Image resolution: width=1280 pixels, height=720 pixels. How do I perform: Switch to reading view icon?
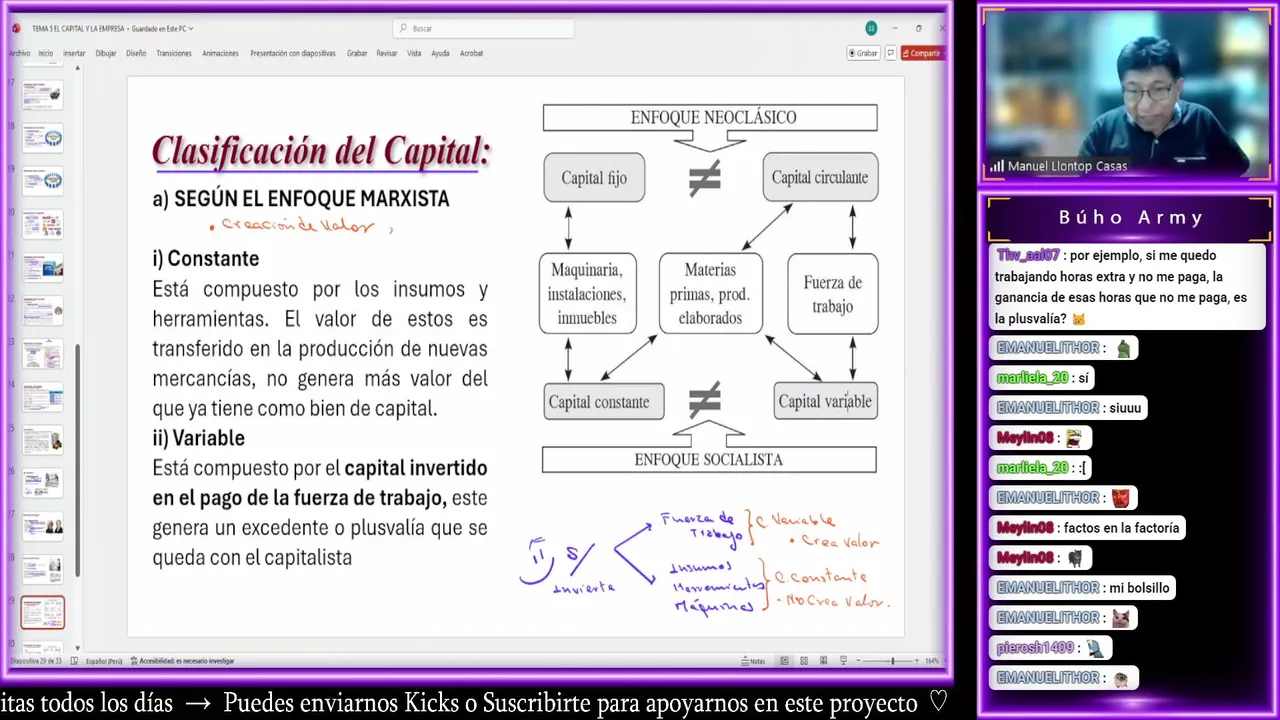(x=824, y=661)
